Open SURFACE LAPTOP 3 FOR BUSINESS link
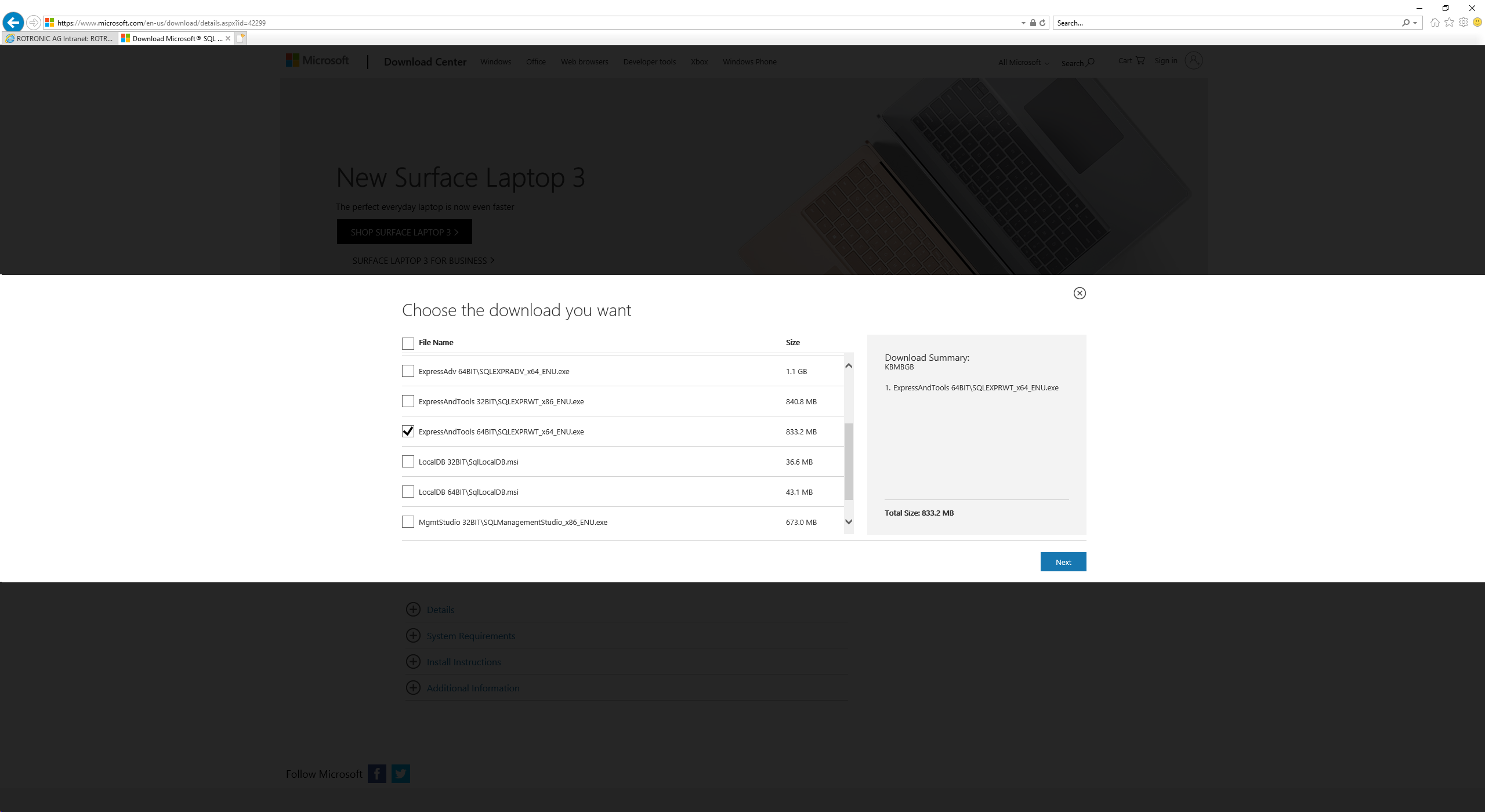Screen dimensions: 1485x812 tap(423, 260)
